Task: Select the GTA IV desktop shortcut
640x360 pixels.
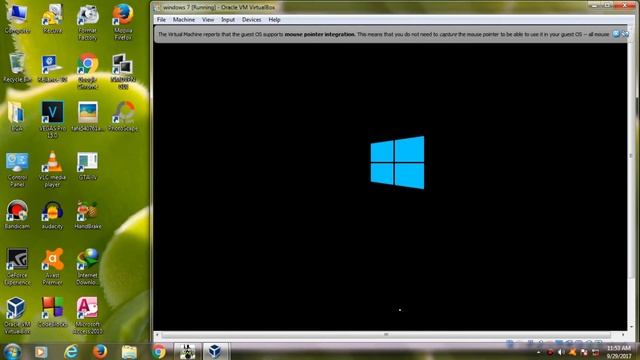Action: click(x=88, y=166)
